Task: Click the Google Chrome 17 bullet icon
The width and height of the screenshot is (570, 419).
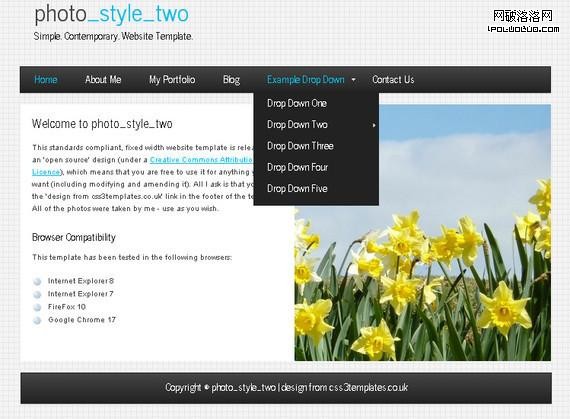Action: point(37,320)
